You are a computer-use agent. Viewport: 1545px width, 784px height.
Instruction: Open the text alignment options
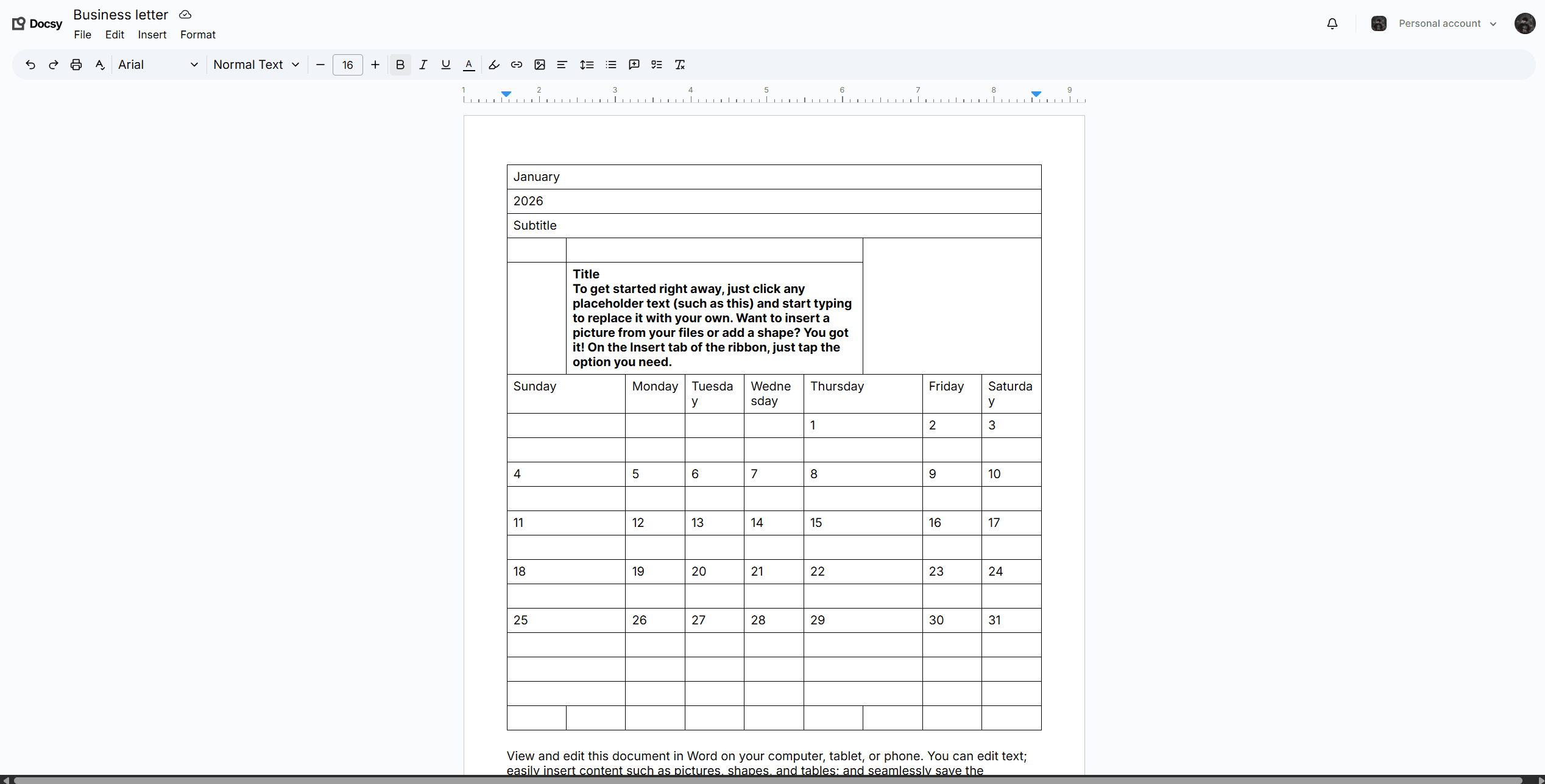(x=562, y=65)
